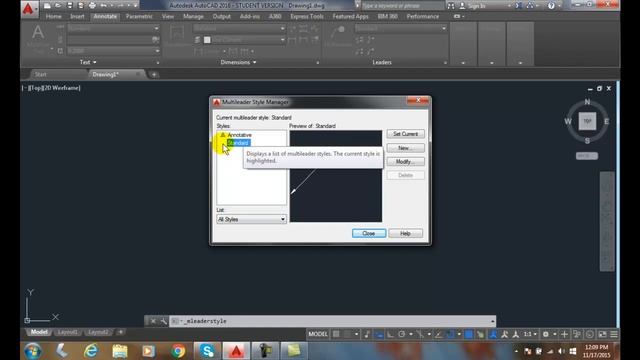This screenshot has height=360, width=640.
Task: Click the dimension layer color swatch in Dimensions panel
Action: click(x=207, y=40)
